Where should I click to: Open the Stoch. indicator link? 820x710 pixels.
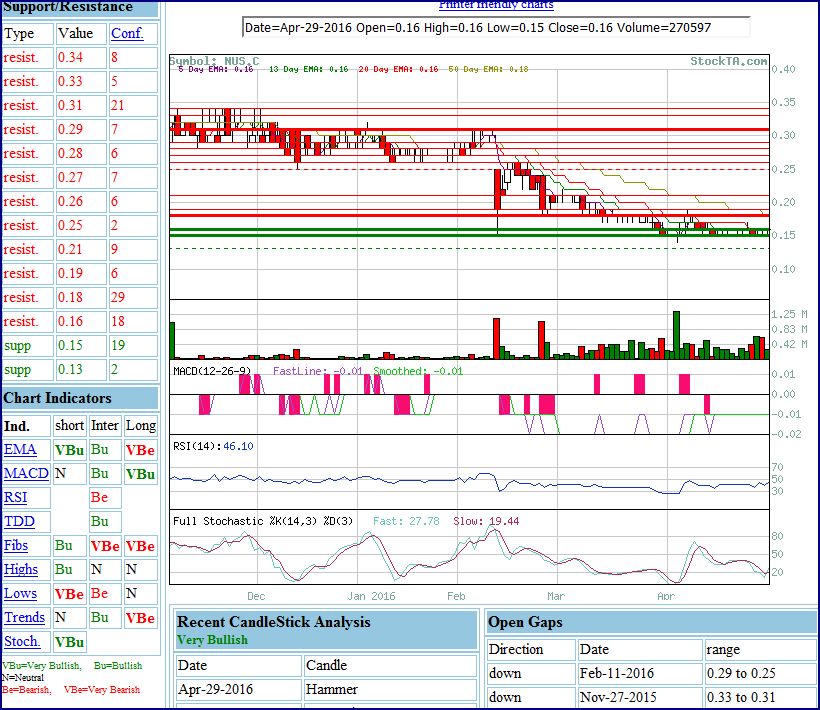22,642
